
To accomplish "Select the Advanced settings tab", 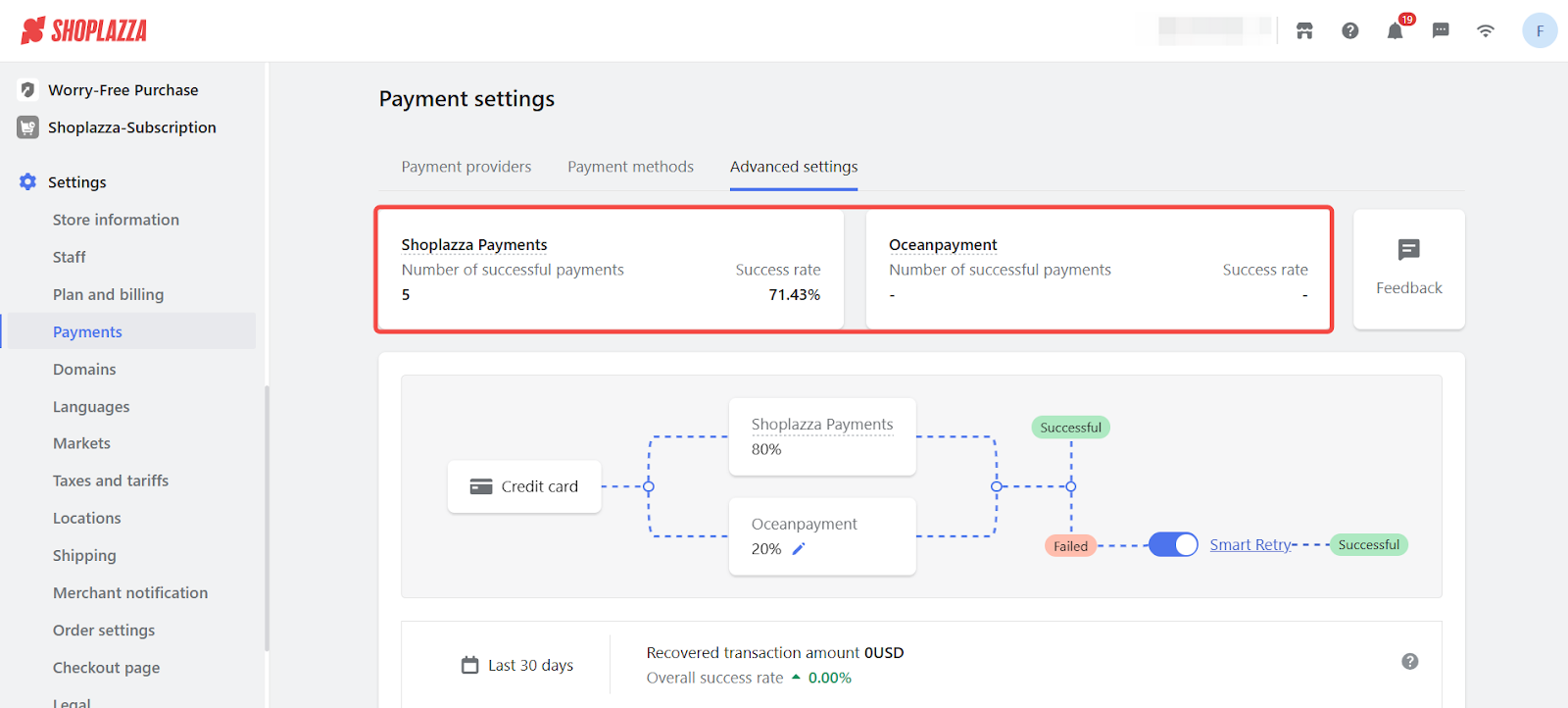I will tap(794, 167).
